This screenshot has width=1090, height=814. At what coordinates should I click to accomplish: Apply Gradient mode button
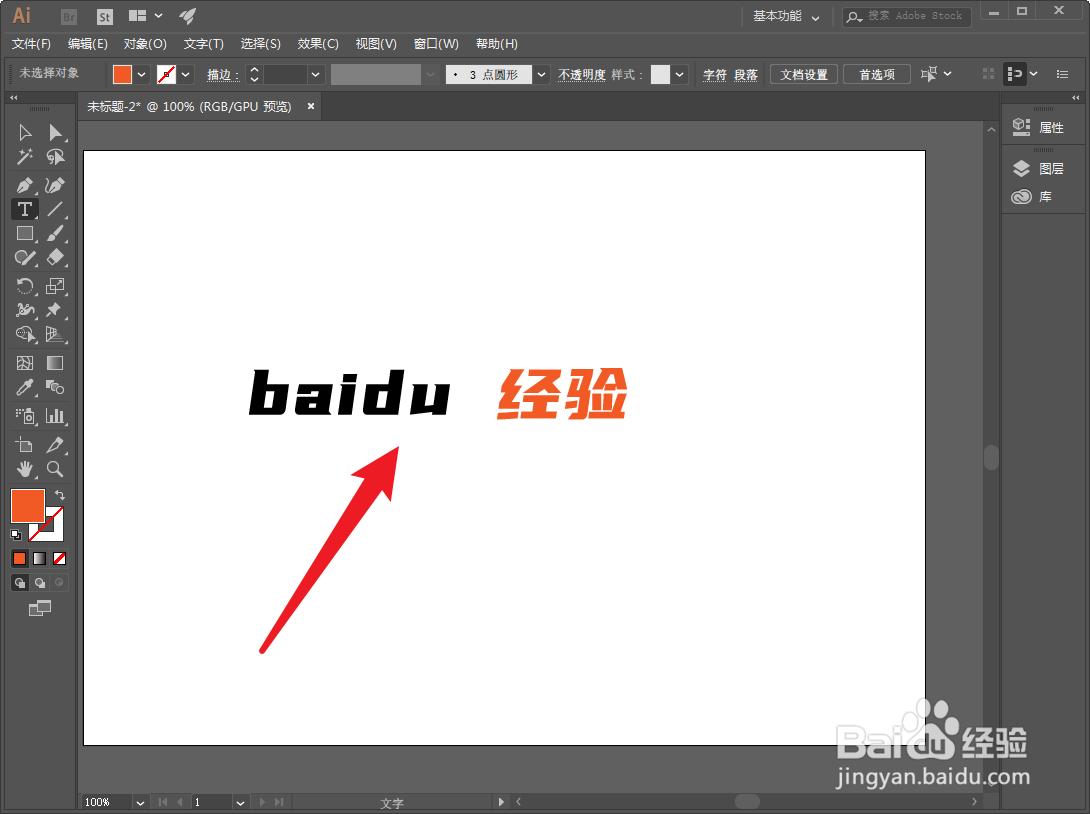(x=40, y=558)
